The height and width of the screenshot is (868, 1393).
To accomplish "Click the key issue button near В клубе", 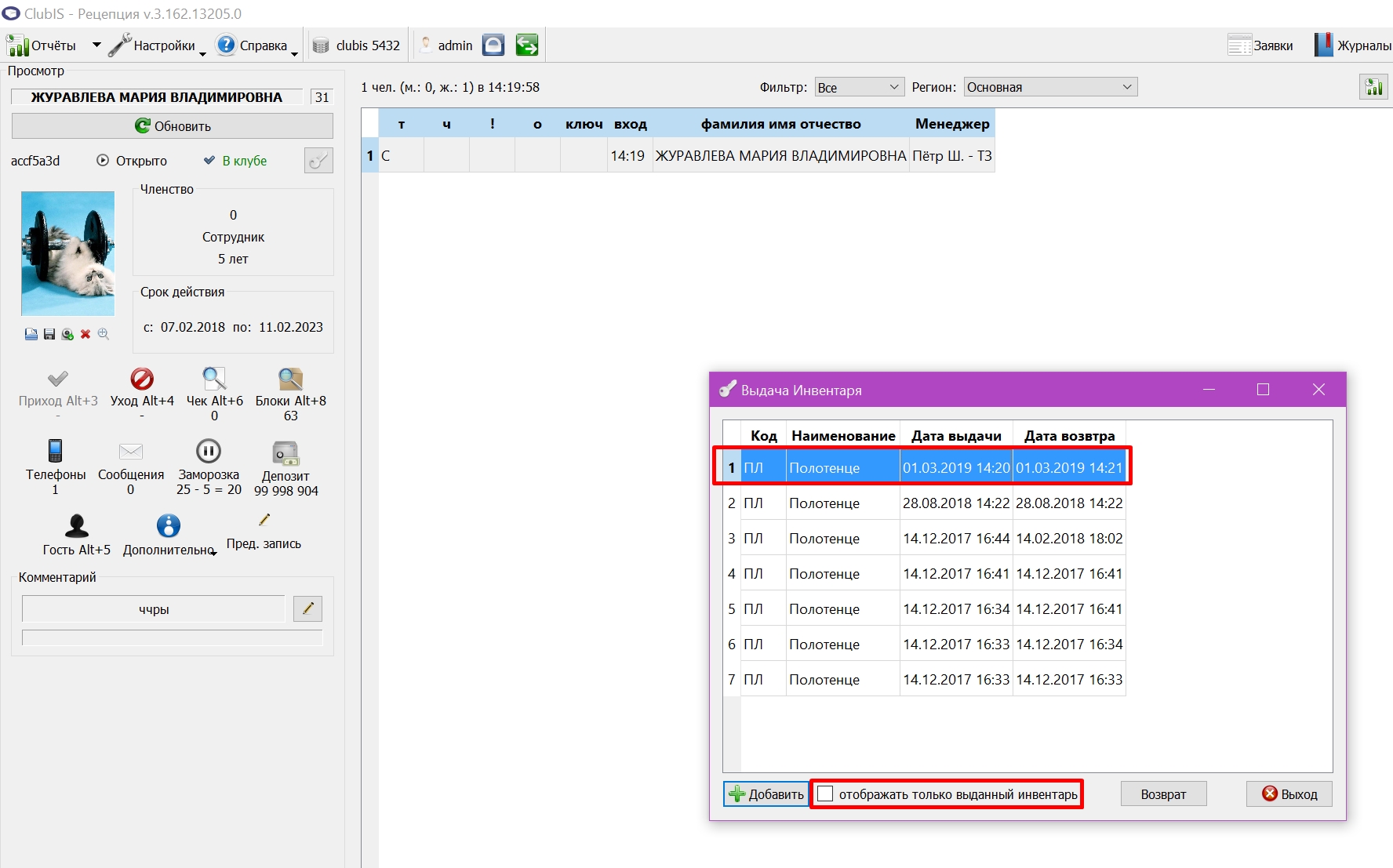I will pos(318,161).
